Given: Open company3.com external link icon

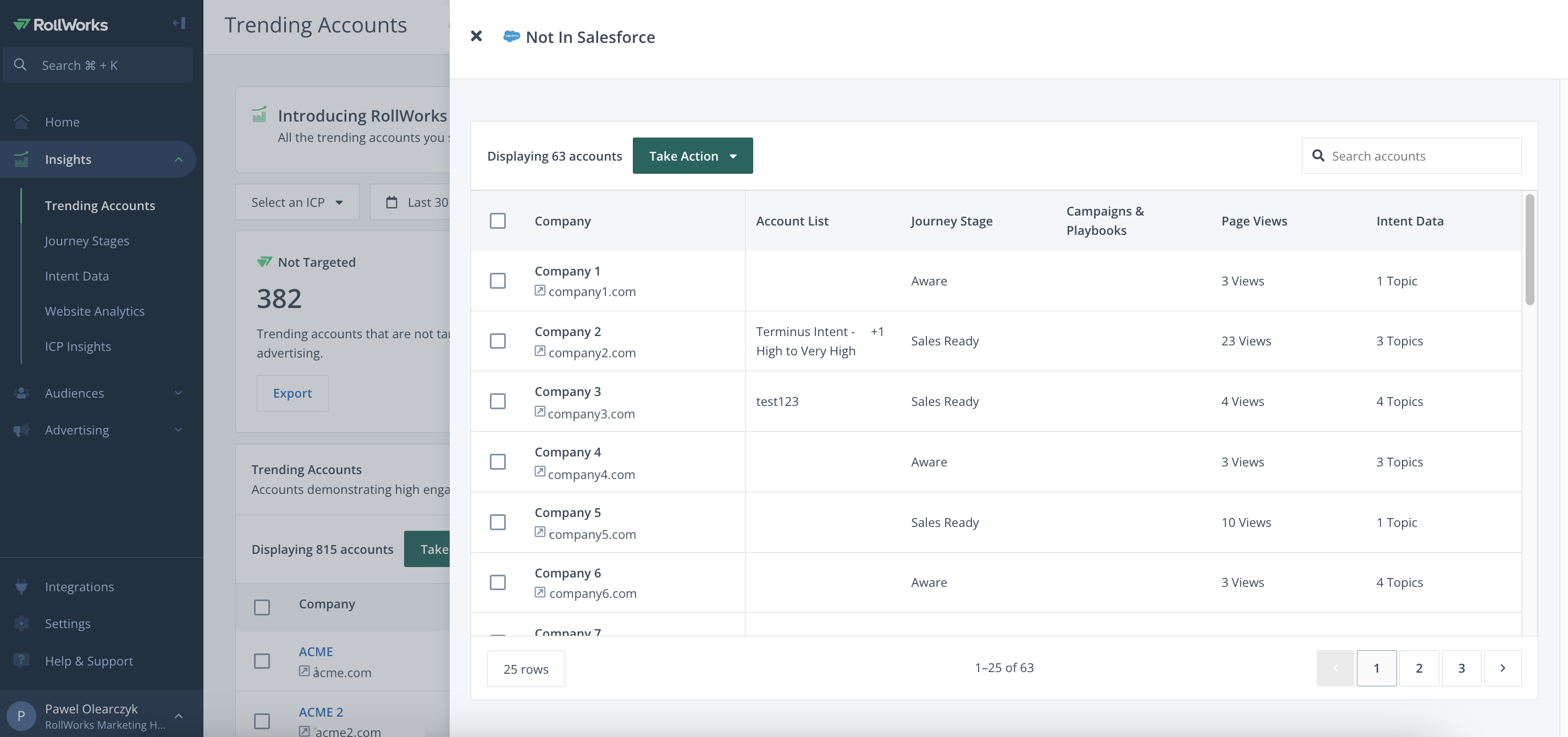Looking at the screenshot, I should 540,412.
